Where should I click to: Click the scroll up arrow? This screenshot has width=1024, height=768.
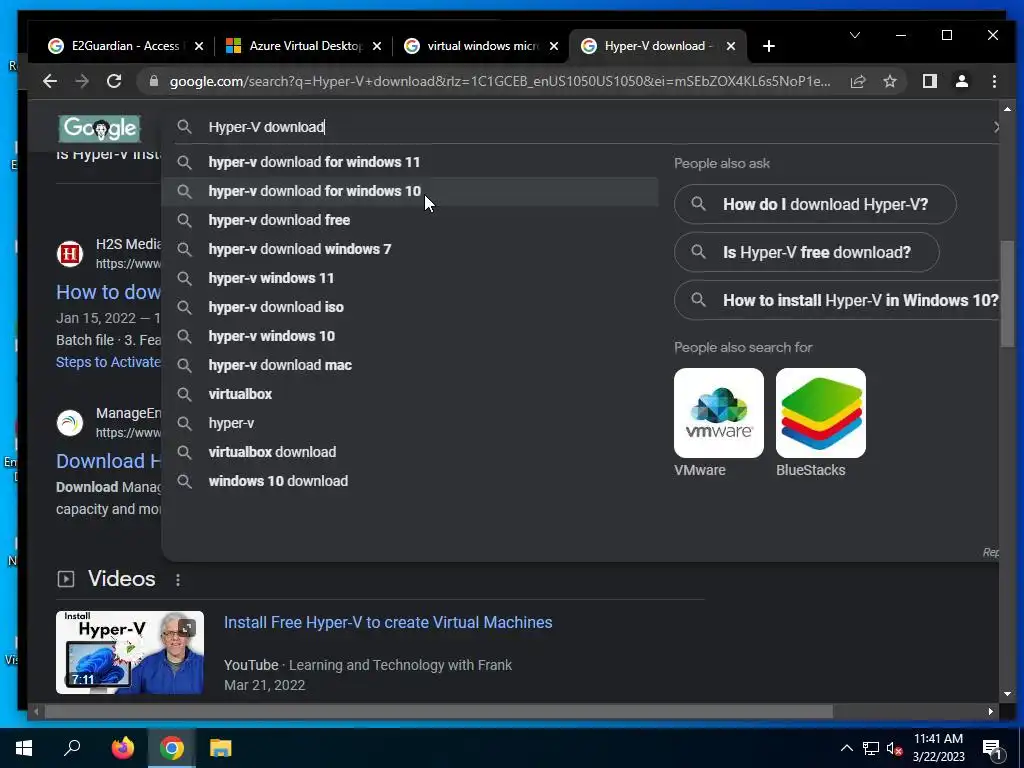point(1007,109)
